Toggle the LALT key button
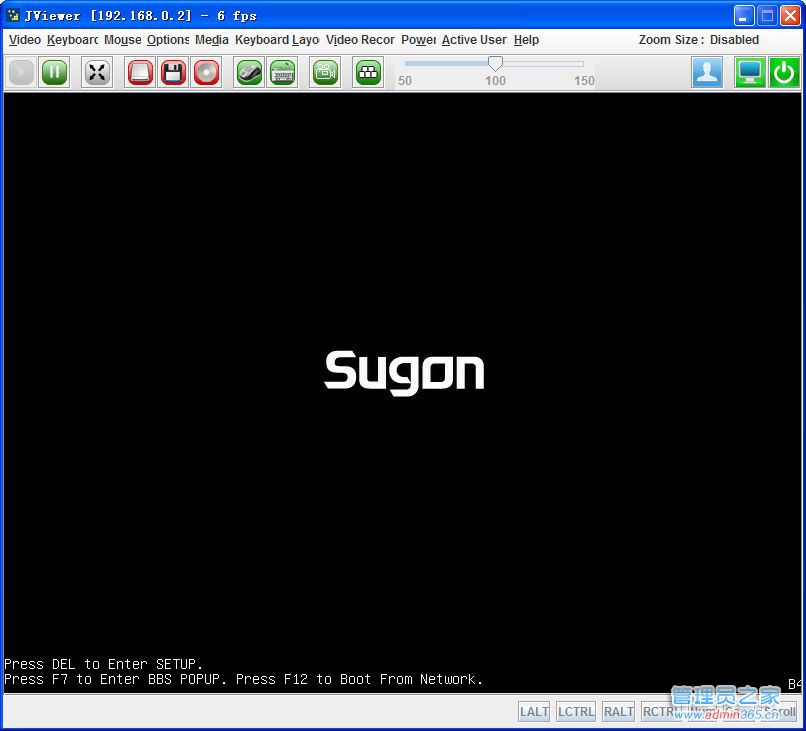 pos(534,711)
